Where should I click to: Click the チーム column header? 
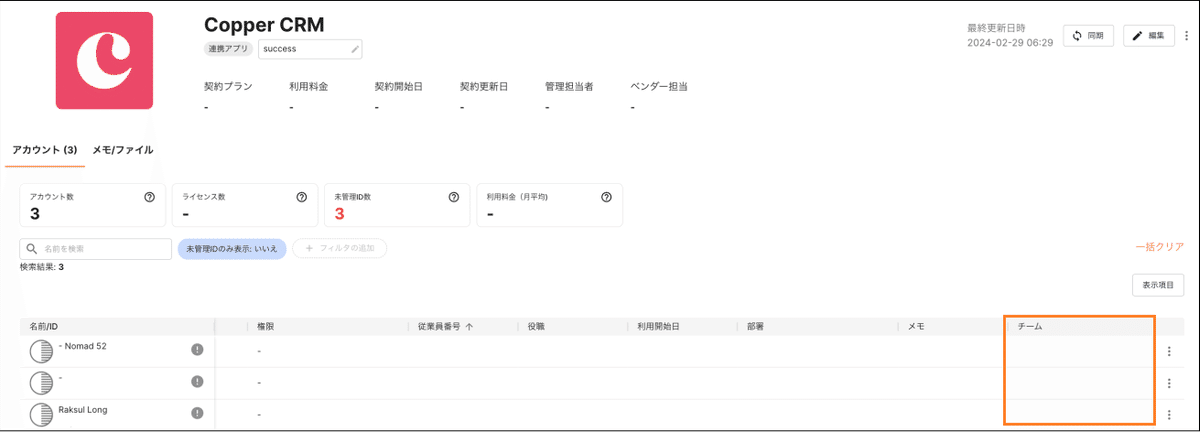[1029, 326]
